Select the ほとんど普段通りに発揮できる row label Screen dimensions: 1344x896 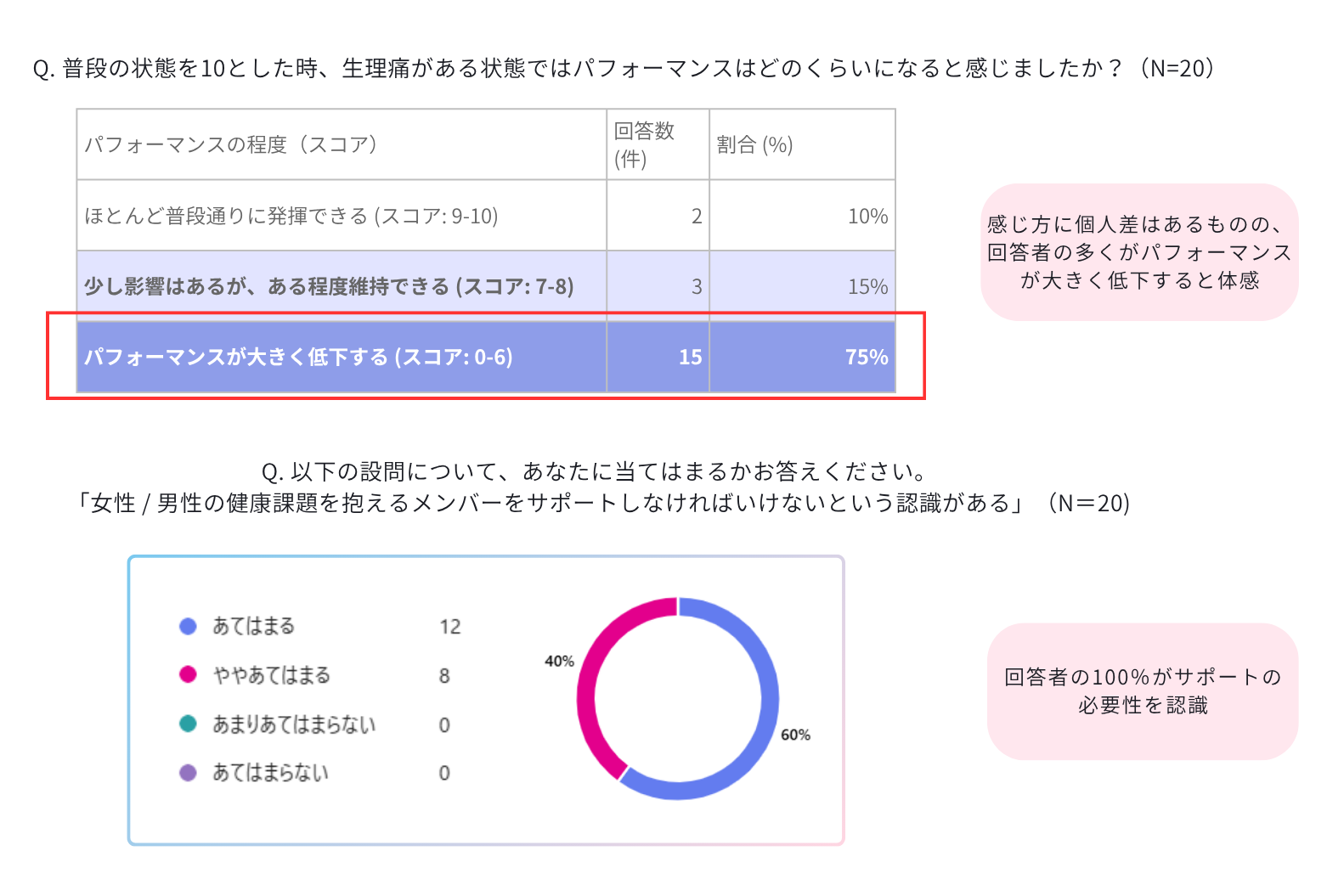coord(291,217)
